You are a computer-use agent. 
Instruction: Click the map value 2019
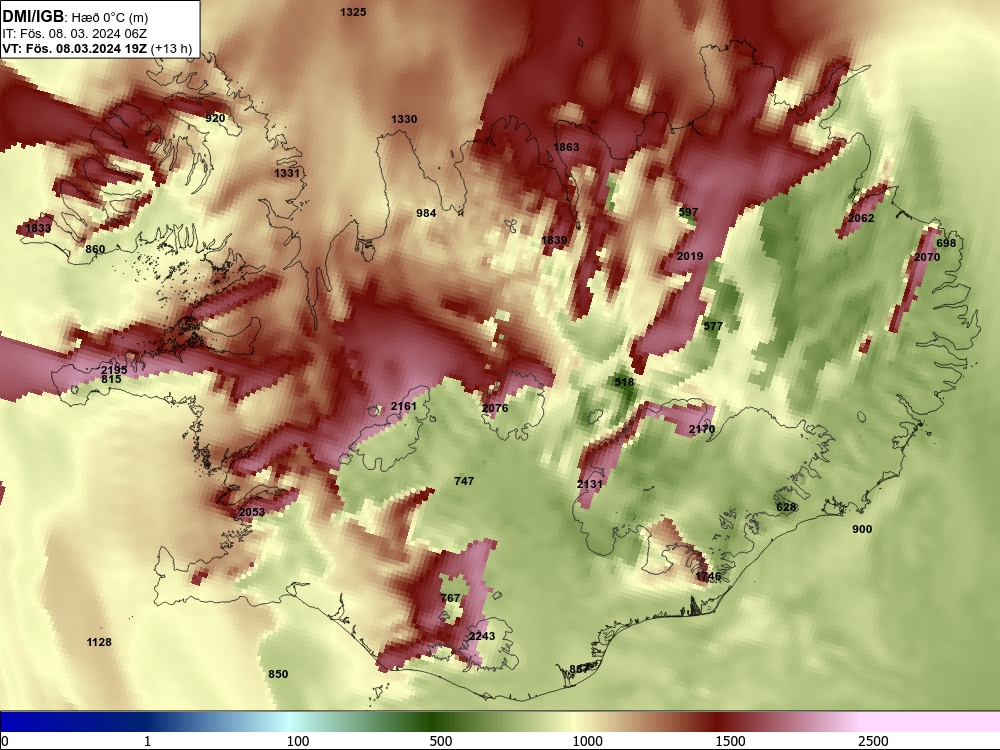pos(690,256)
